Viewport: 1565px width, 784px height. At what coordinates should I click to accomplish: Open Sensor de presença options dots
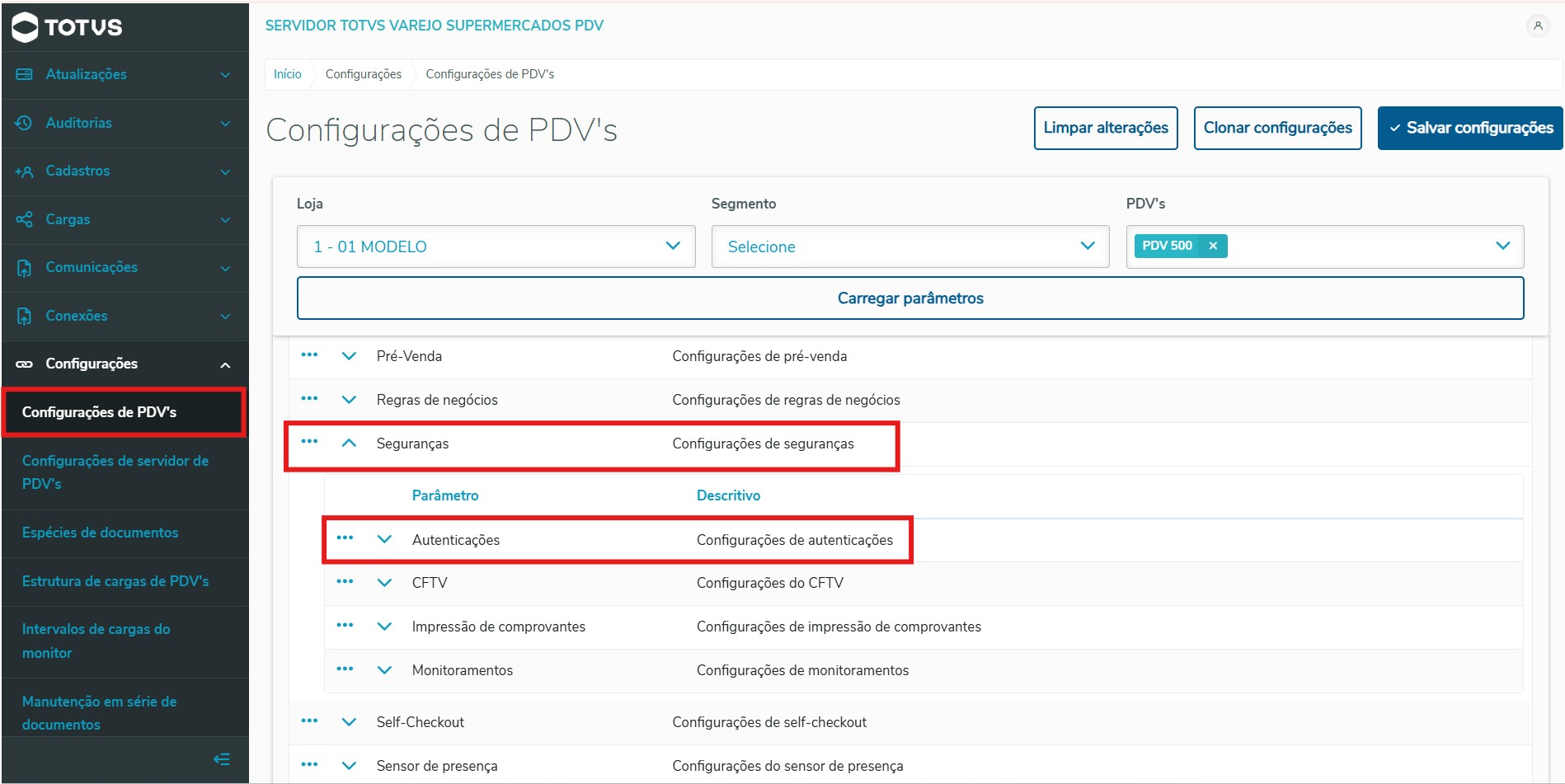click(x=309, y=765)
